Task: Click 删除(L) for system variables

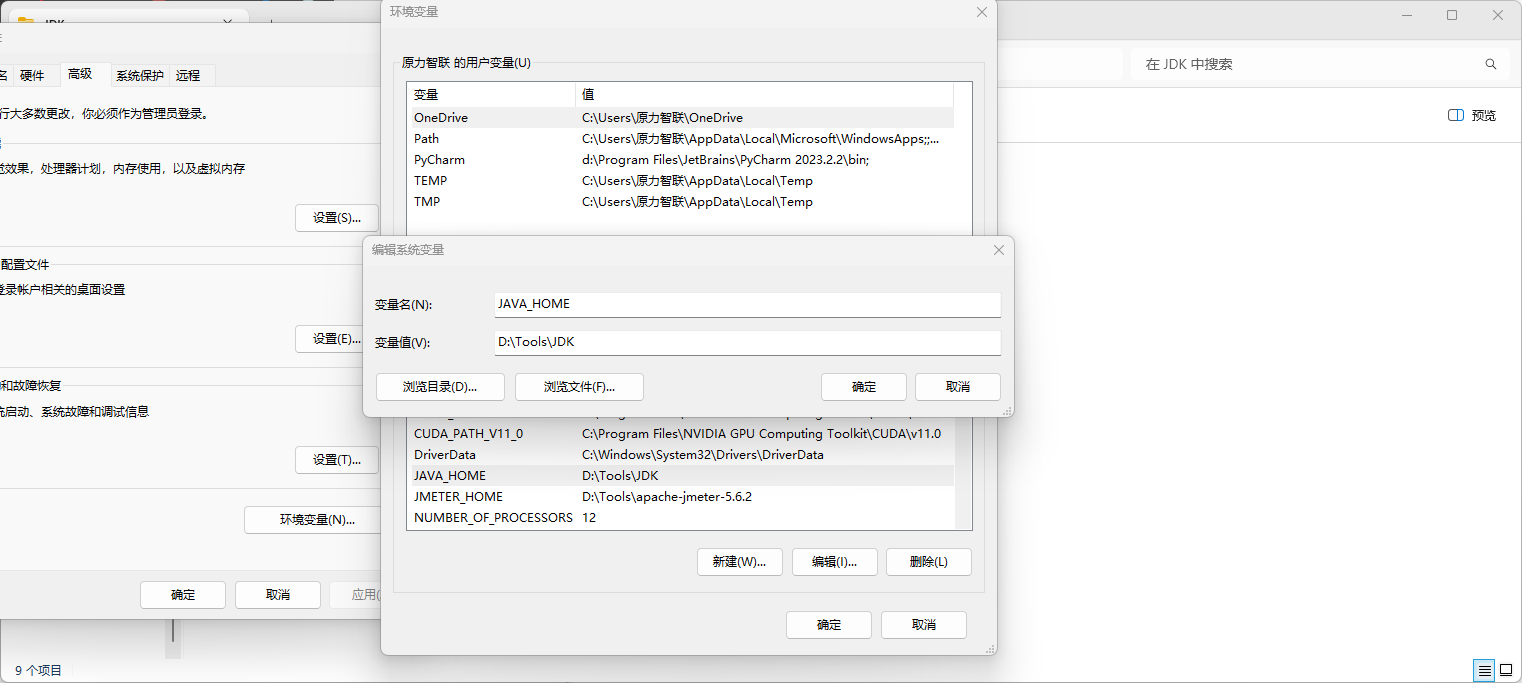Action: 928,562
